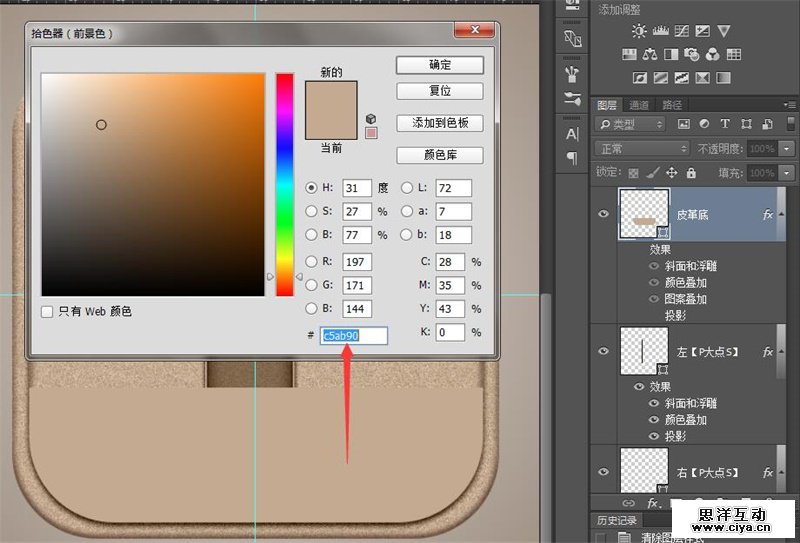Click the 添加到色板 button
This screenshot has width=800, height=543.
coord(440,123)
